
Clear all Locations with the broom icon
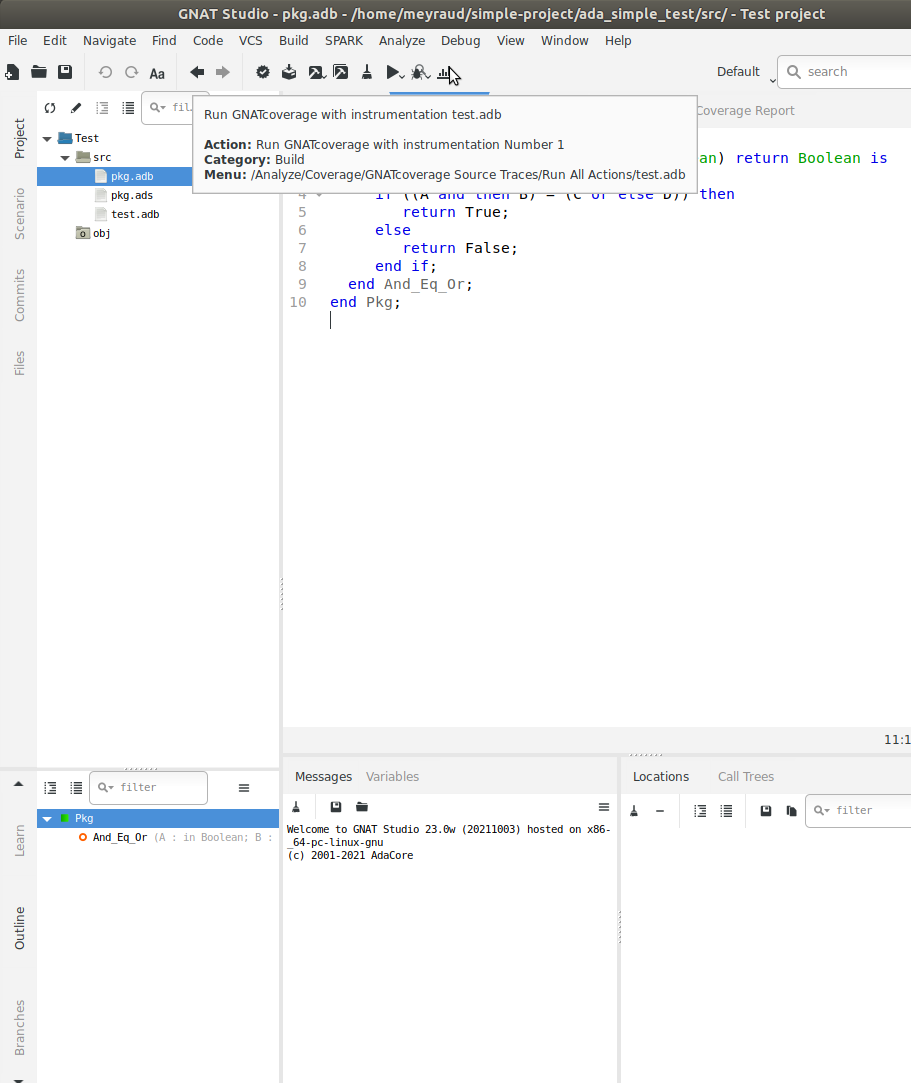point(634,811)
